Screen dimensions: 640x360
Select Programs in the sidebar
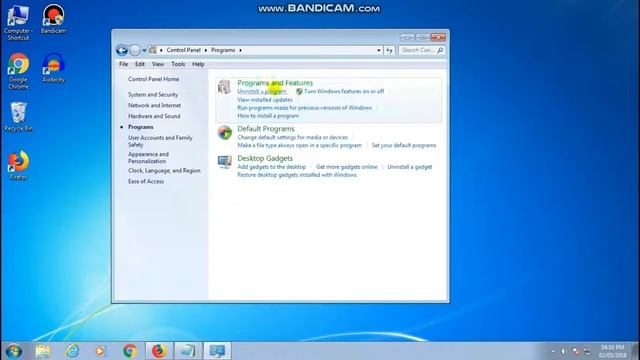(x=140, y=127)
